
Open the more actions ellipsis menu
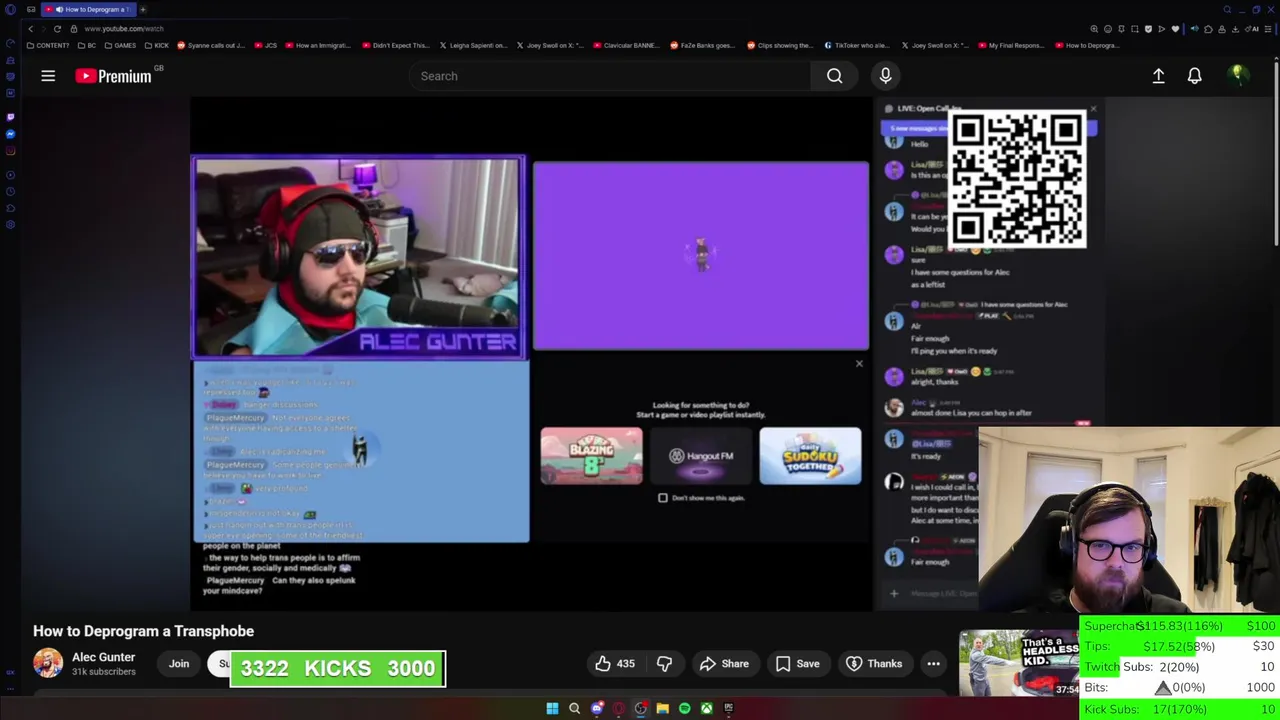[933, 664]
